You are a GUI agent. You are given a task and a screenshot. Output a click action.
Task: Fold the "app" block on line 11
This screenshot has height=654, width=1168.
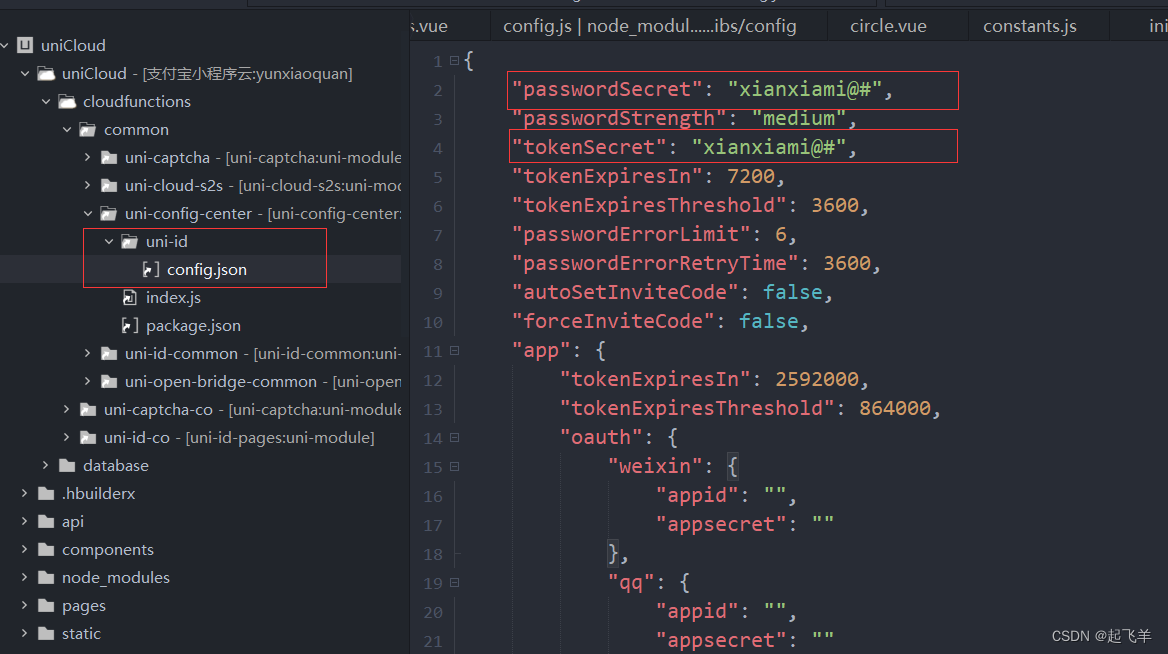[x=454, y=350]
